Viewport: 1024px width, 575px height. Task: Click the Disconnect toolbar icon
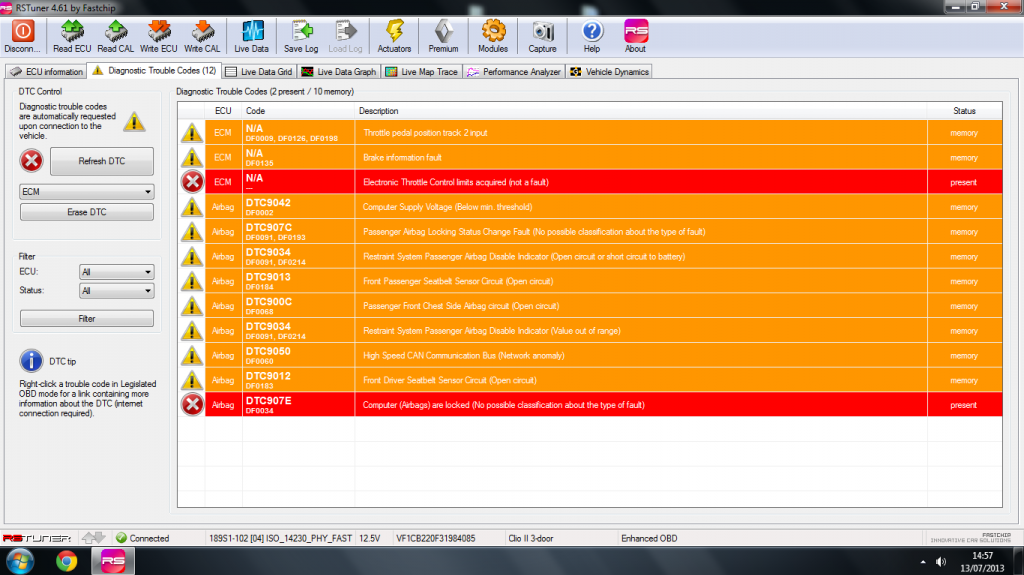[23, 31]
